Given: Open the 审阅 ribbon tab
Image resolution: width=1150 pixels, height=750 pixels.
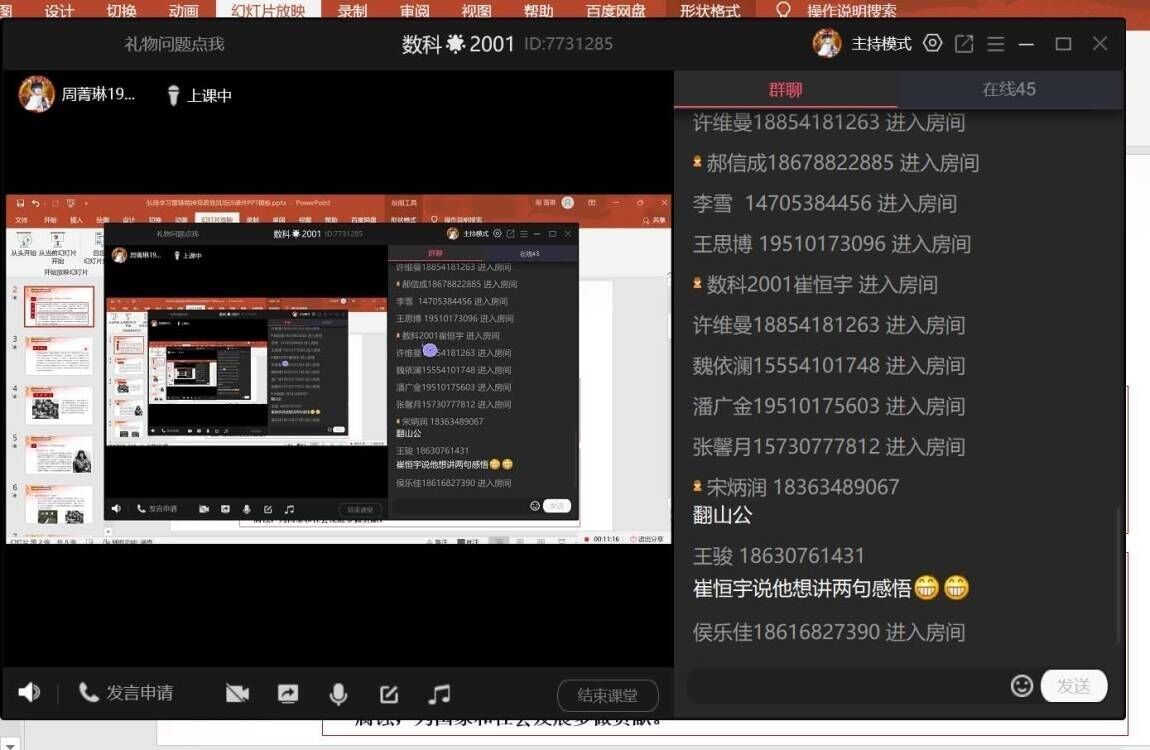Looking at the screenshot, I should (415, 11).
